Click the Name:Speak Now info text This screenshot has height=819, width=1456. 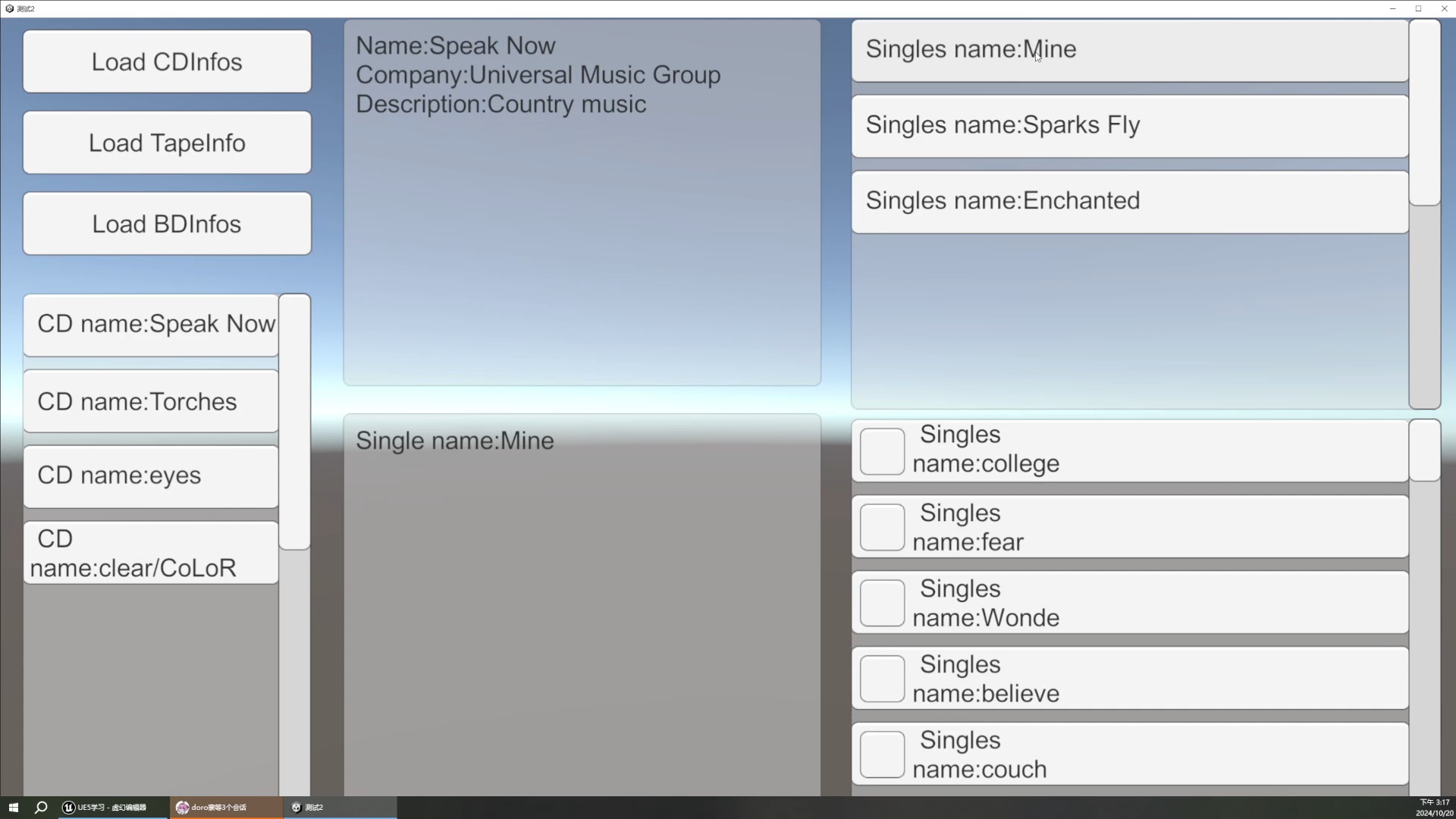pos(456,45)
